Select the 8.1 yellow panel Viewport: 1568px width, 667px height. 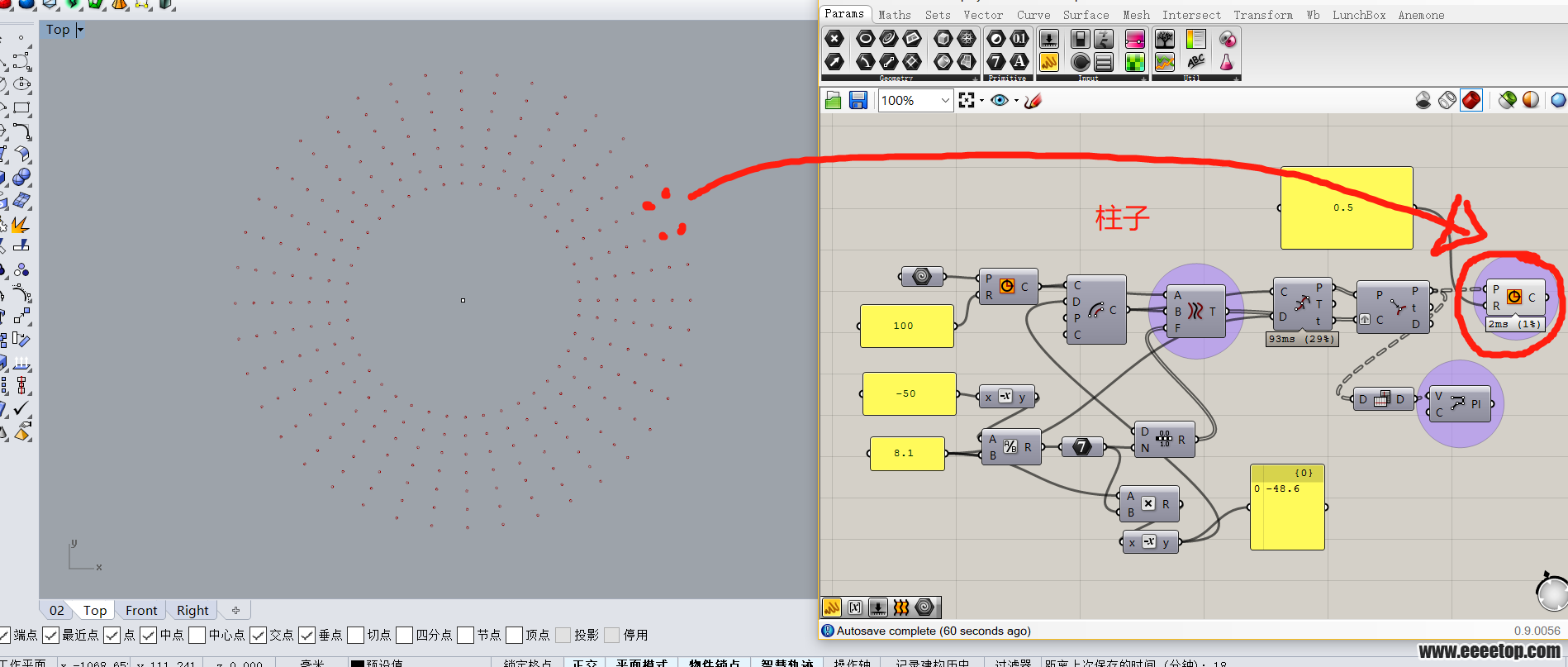[907, 453]
